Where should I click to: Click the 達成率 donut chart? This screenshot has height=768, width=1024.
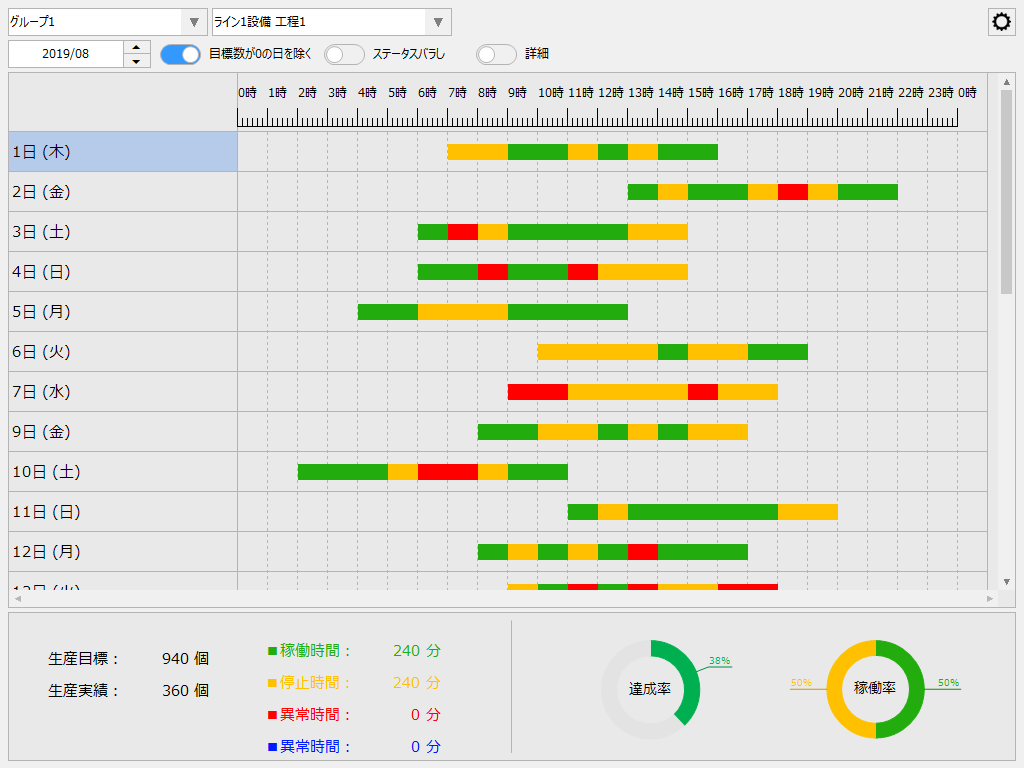[x=652, y=687]
